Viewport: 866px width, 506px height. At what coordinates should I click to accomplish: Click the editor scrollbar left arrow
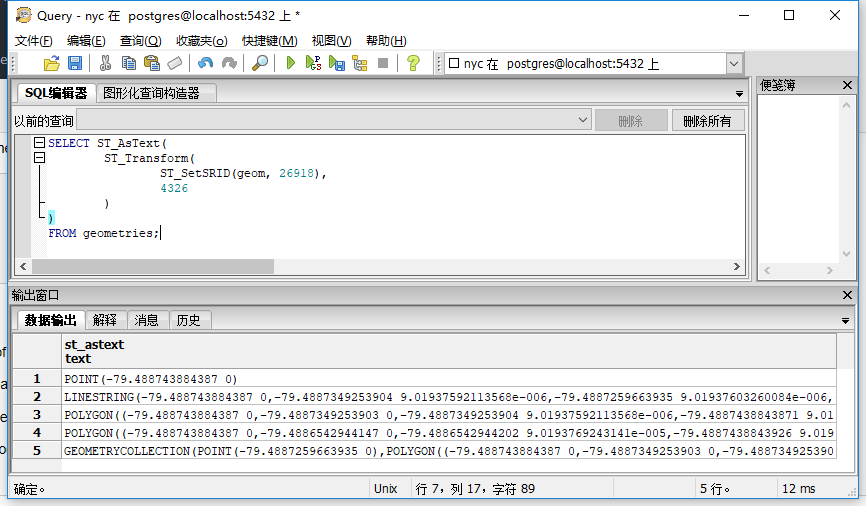coord(23,266)
